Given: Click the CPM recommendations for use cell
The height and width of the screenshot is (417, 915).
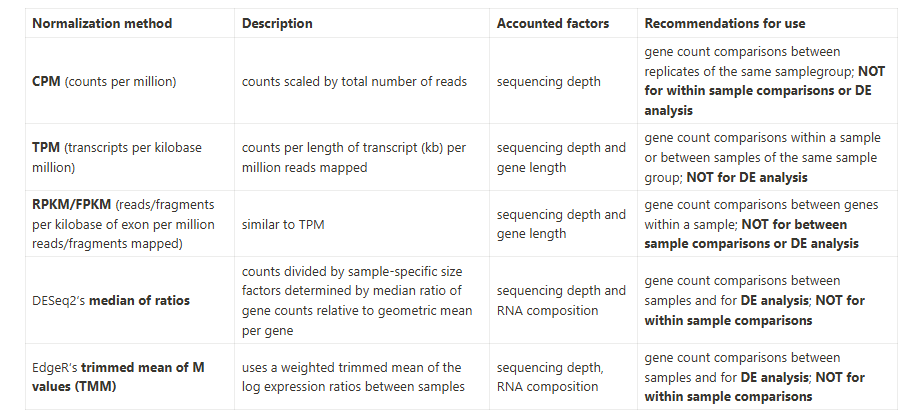Looking at the screenshot, I should [x=757, y=81].
